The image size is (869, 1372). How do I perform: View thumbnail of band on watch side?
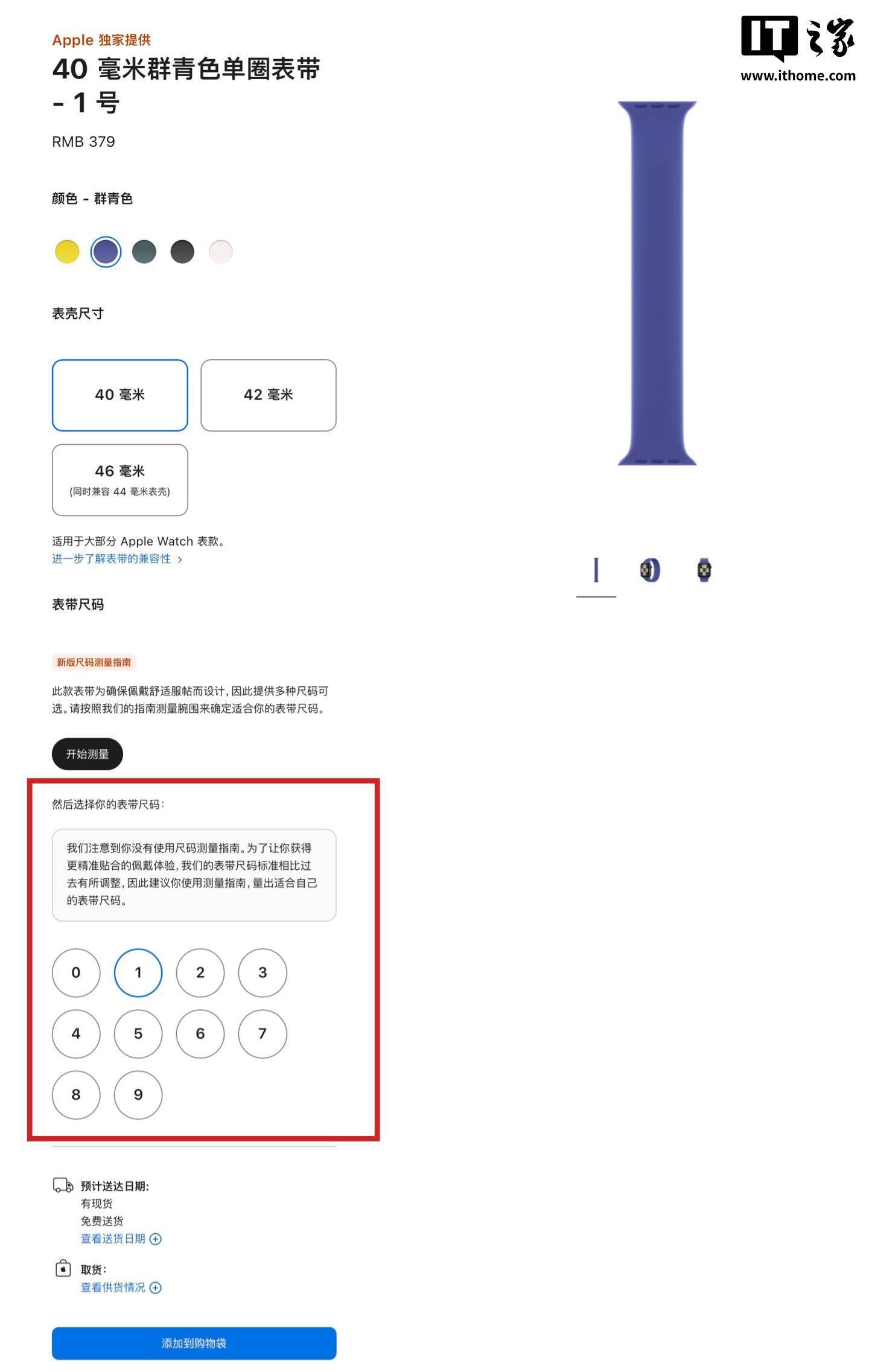[x=650, y=570]
